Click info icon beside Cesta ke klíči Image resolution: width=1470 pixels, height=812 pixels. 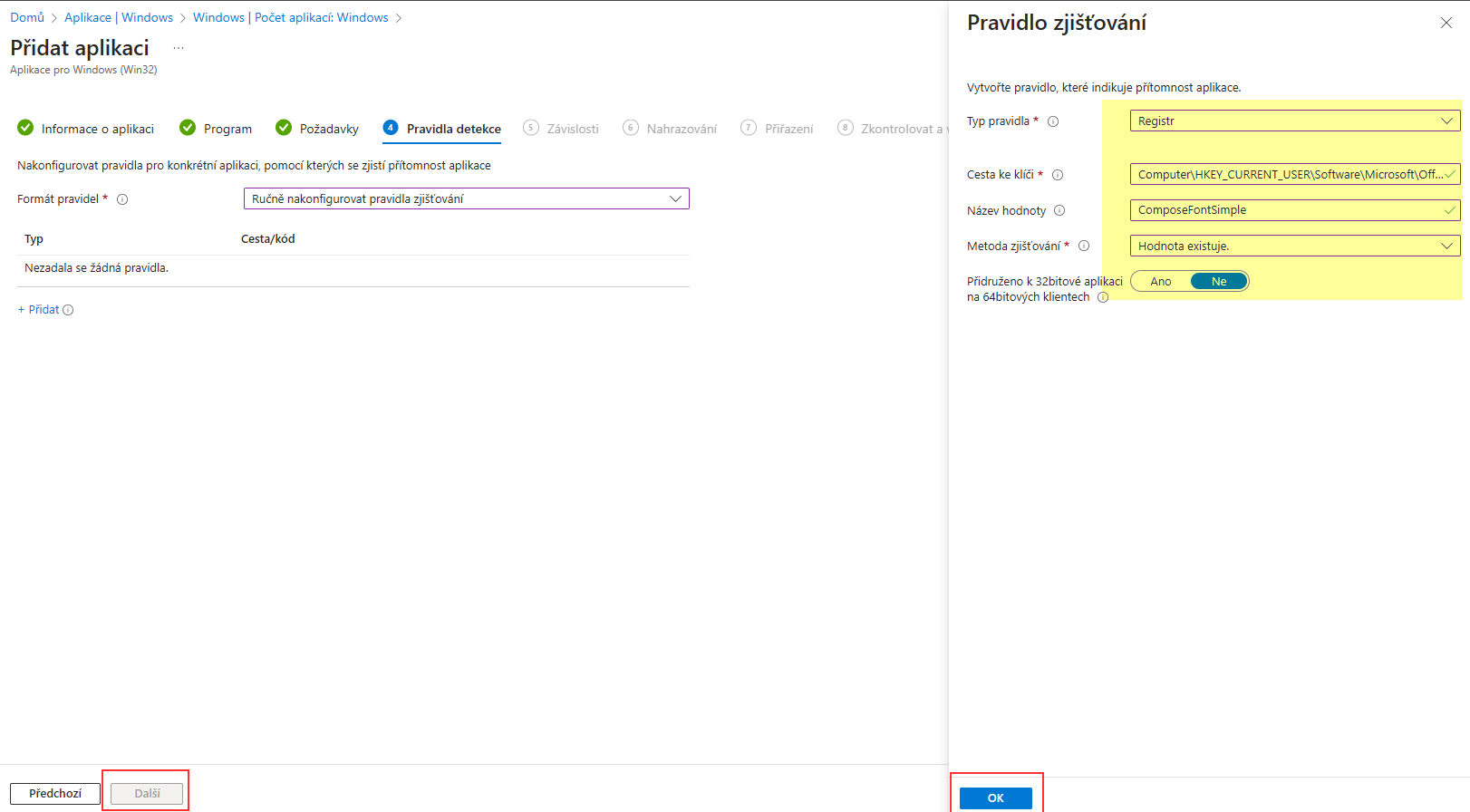click(x=1058, y=175)
